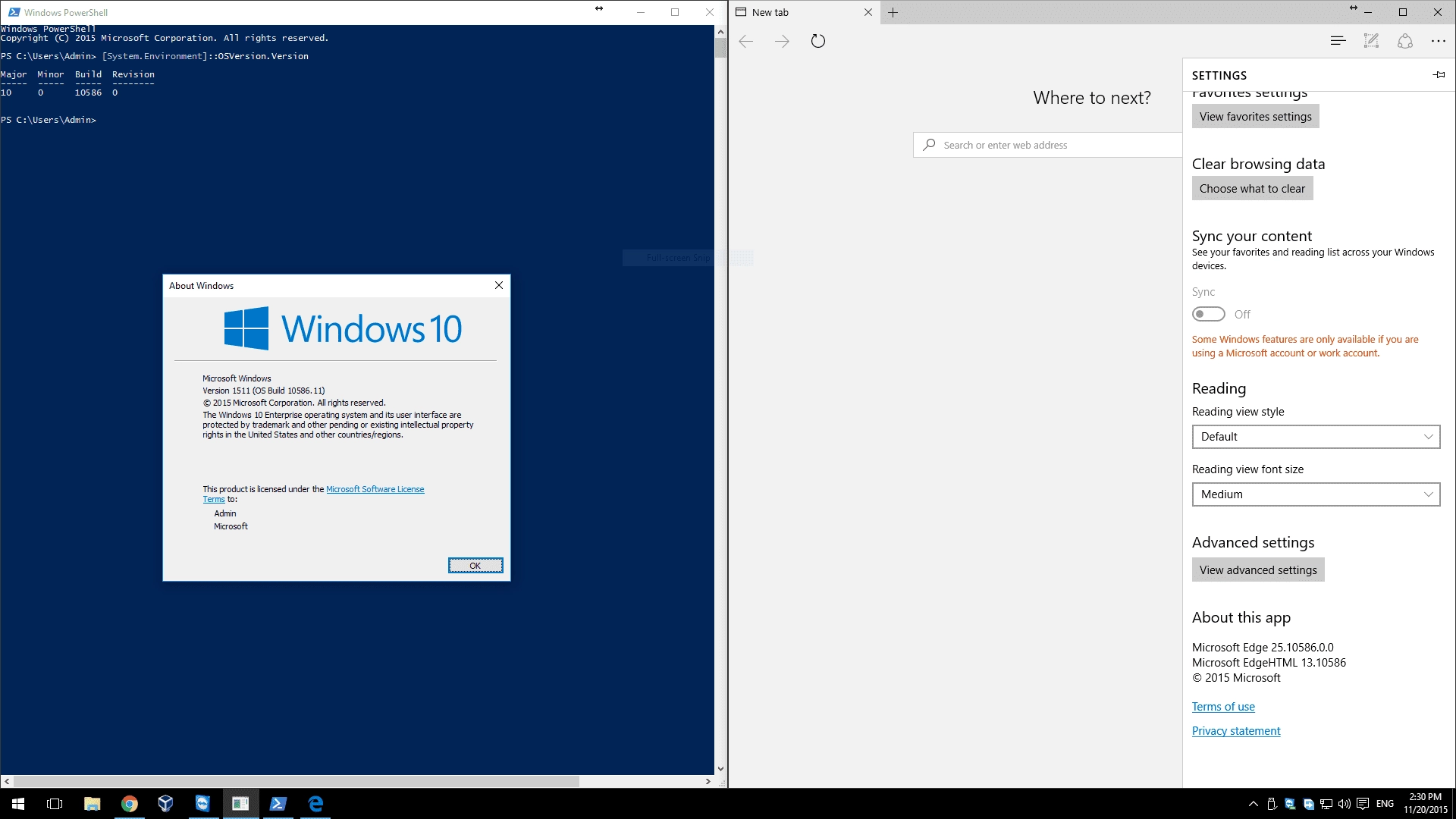The height and width of the screenshot is (819, 1456).
Task: Click View favorites settings button
Action: point(1256,117)
